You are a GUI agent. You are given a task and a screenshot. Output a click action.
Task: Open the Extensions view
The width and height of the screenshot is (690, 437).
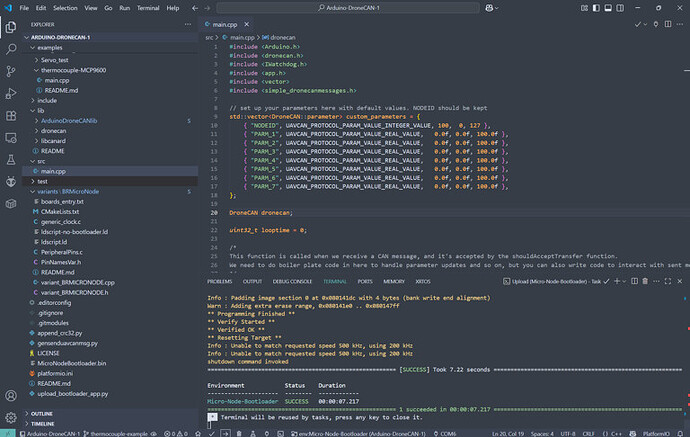(11, 115)
